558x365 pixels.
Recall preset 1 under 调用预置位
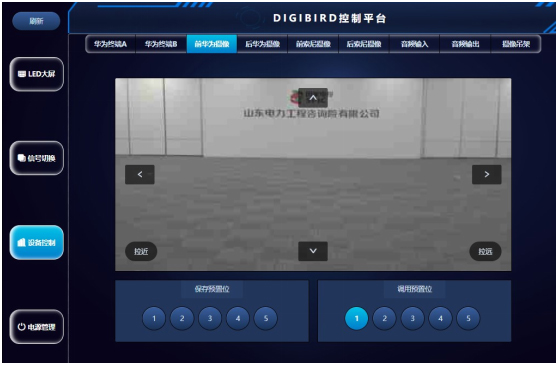(357, 318)
